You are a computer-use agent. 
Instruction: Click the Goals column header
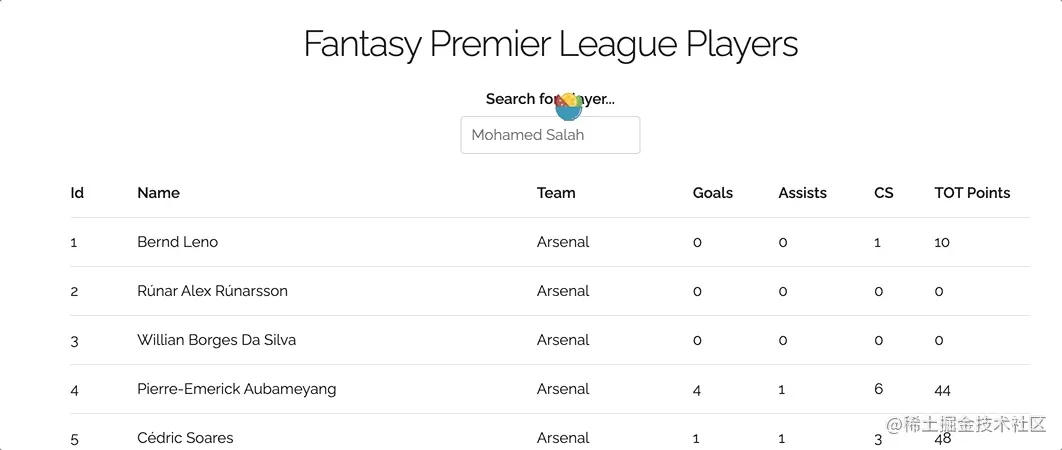713,193
